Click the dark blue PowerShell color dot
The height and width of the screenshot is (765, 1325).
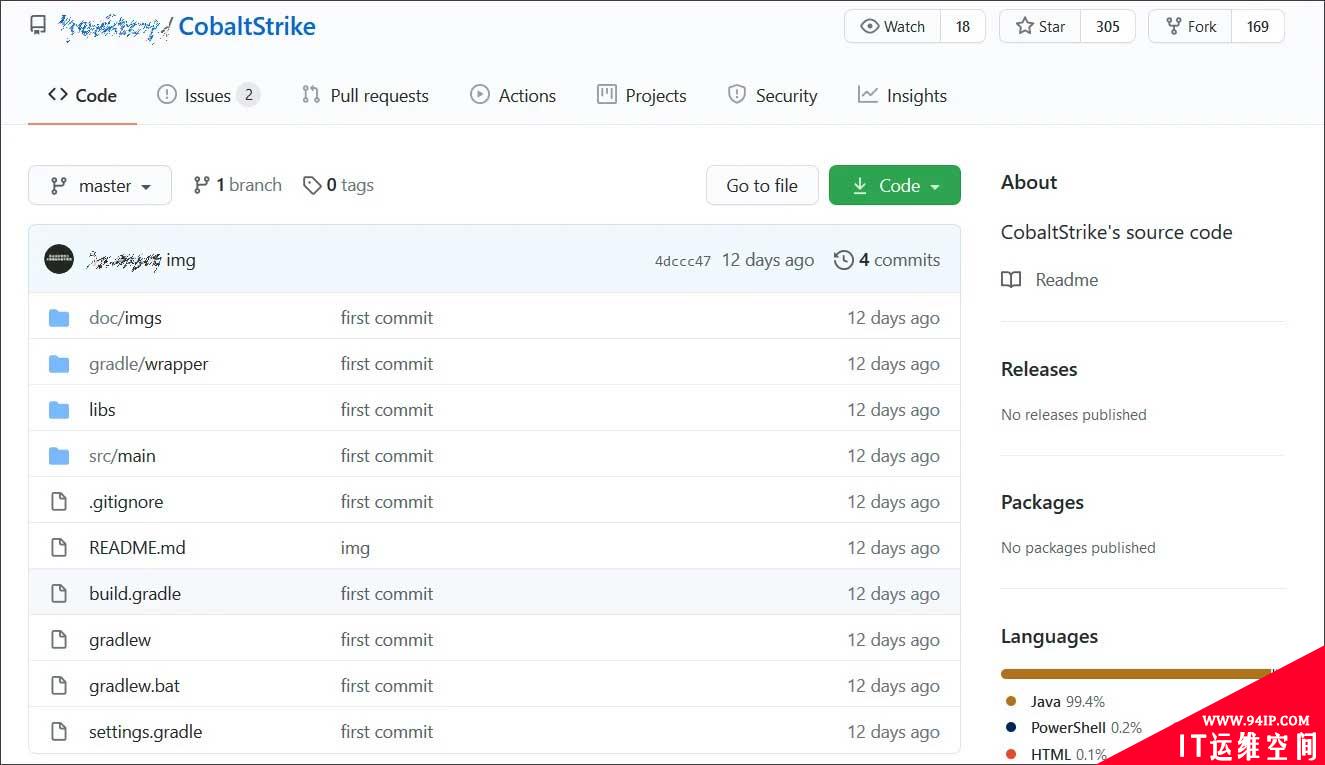click(1011, 728)
